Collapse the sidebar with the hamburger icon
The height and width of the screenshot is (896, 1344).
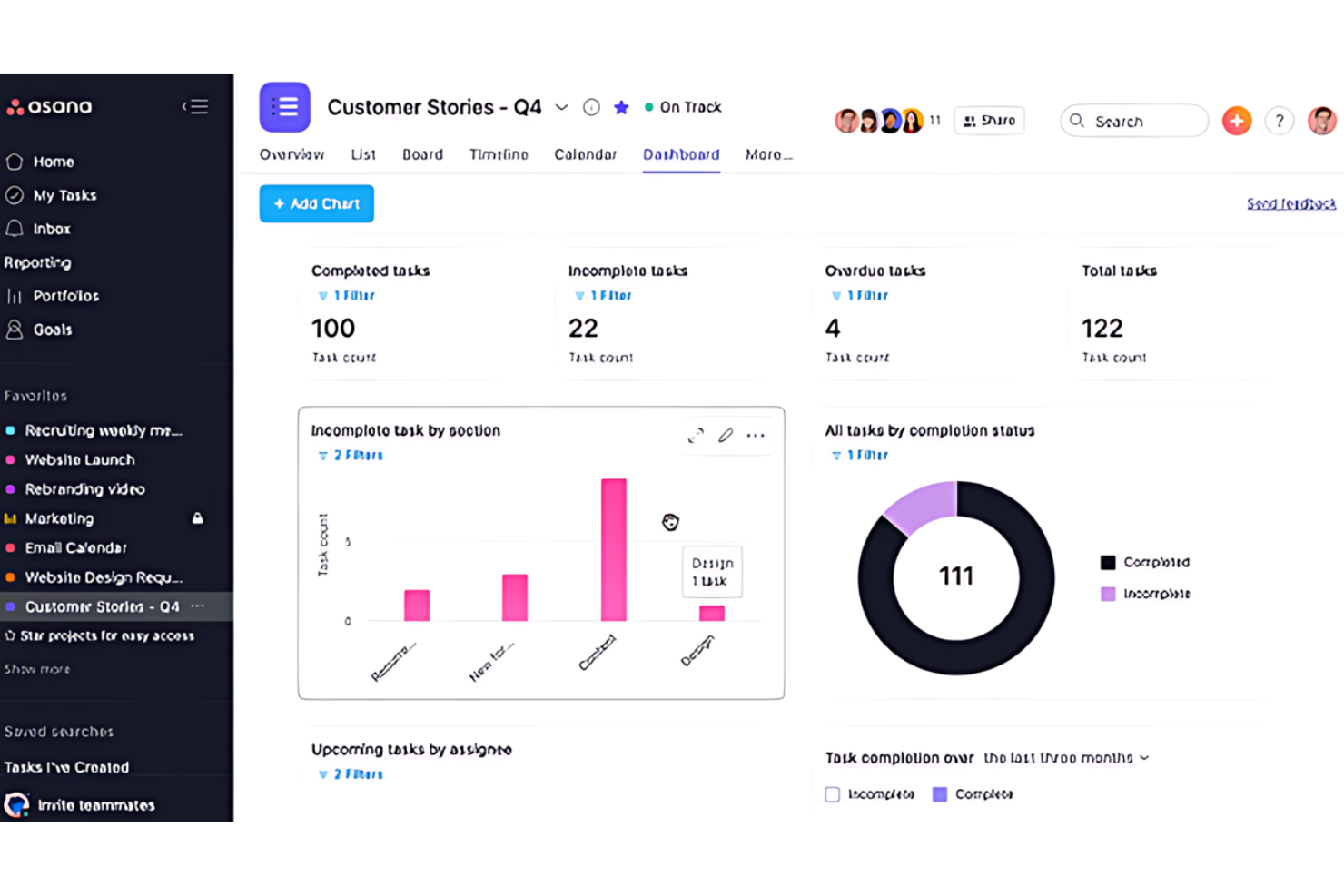coord(195,107)
